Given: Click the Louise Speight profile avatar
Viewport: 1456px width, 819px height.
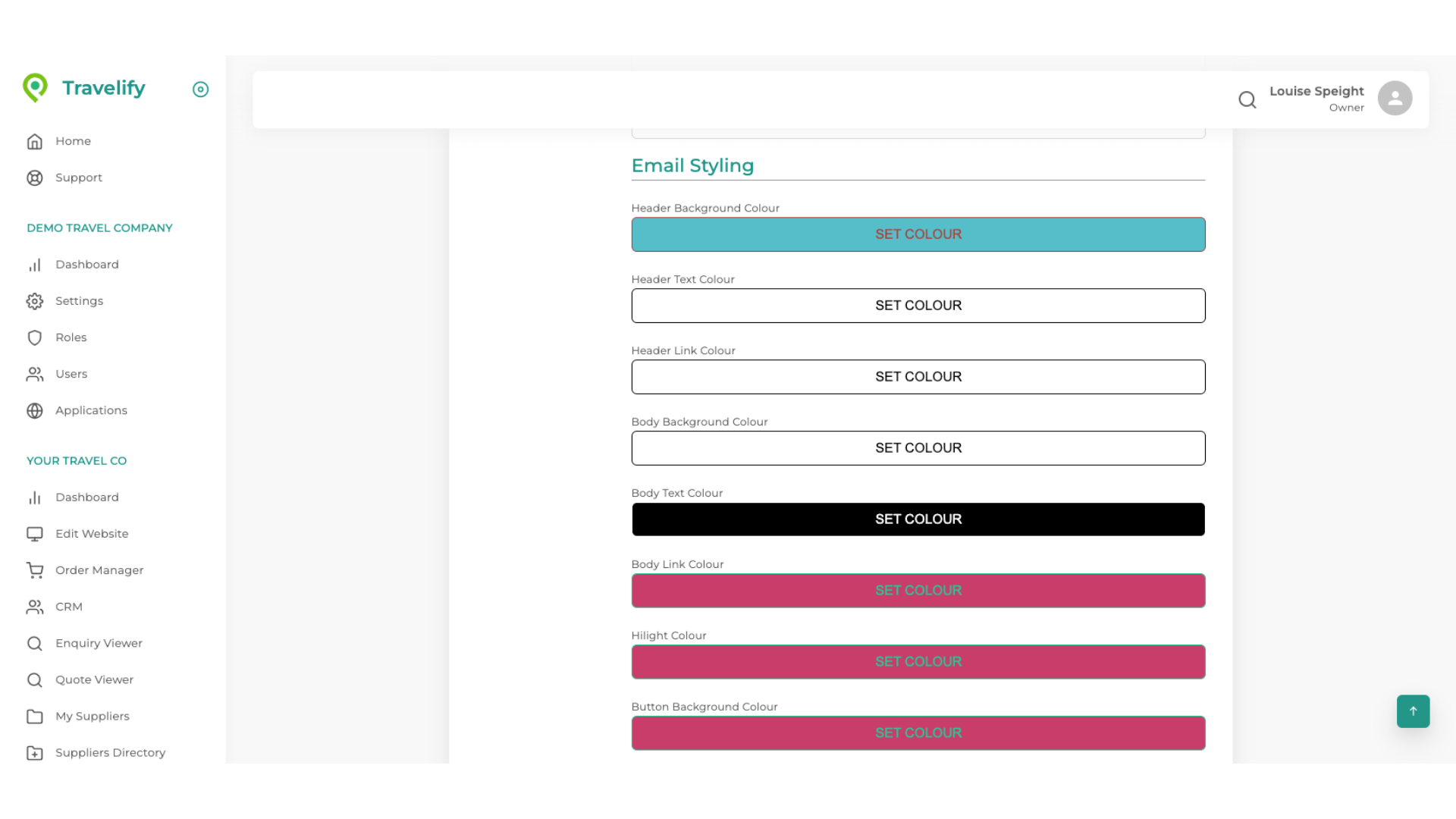Looking at the screenshot, I should 1395,98.
